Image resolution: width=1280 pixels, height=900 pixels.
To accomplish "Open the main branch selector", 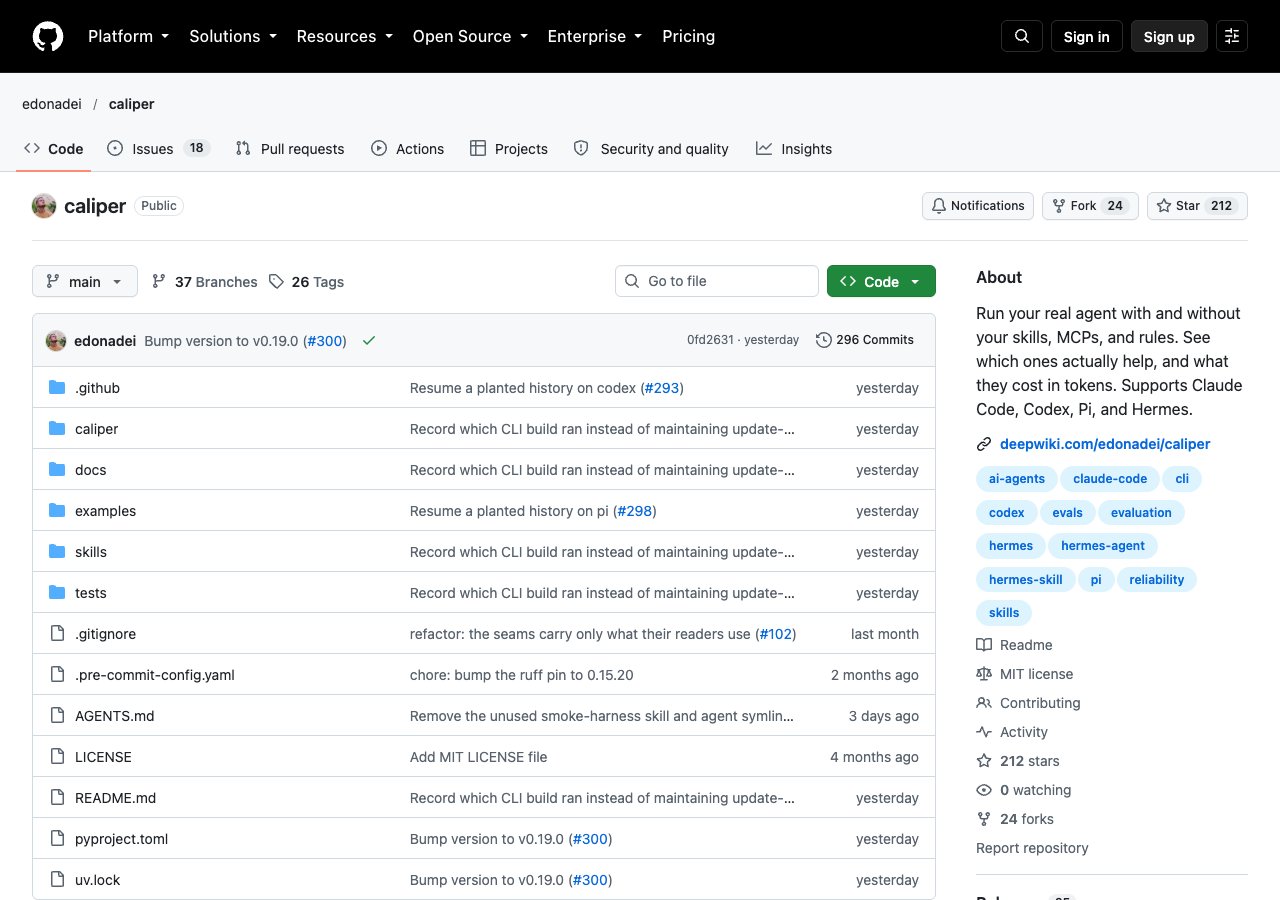I will (x=85, y=281).
